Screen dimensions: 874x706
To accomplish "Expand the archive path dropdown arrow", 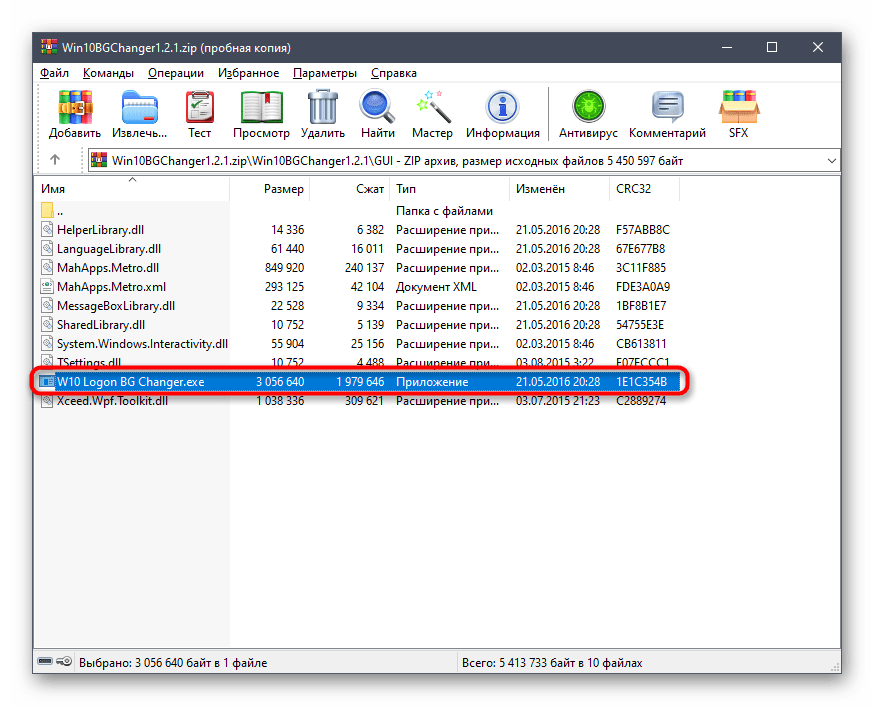I will [832, 160].
